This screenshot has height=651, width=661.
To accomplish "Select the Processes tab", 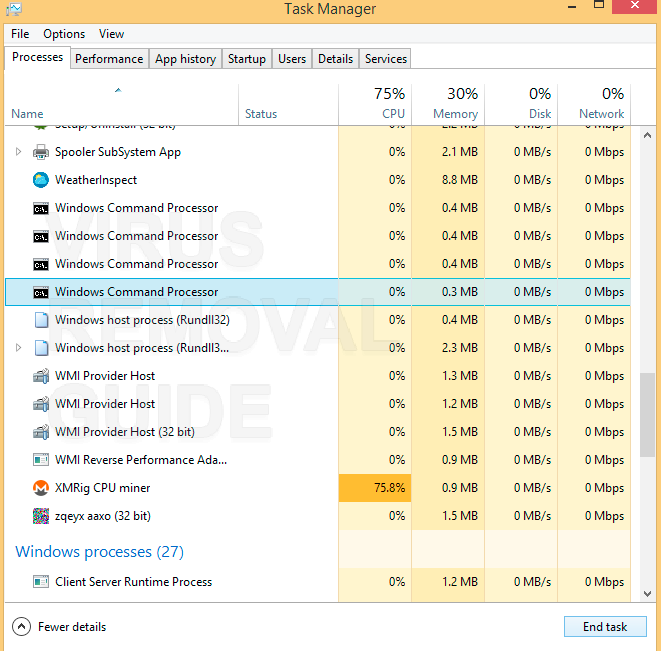I will [x=38, y=57].
